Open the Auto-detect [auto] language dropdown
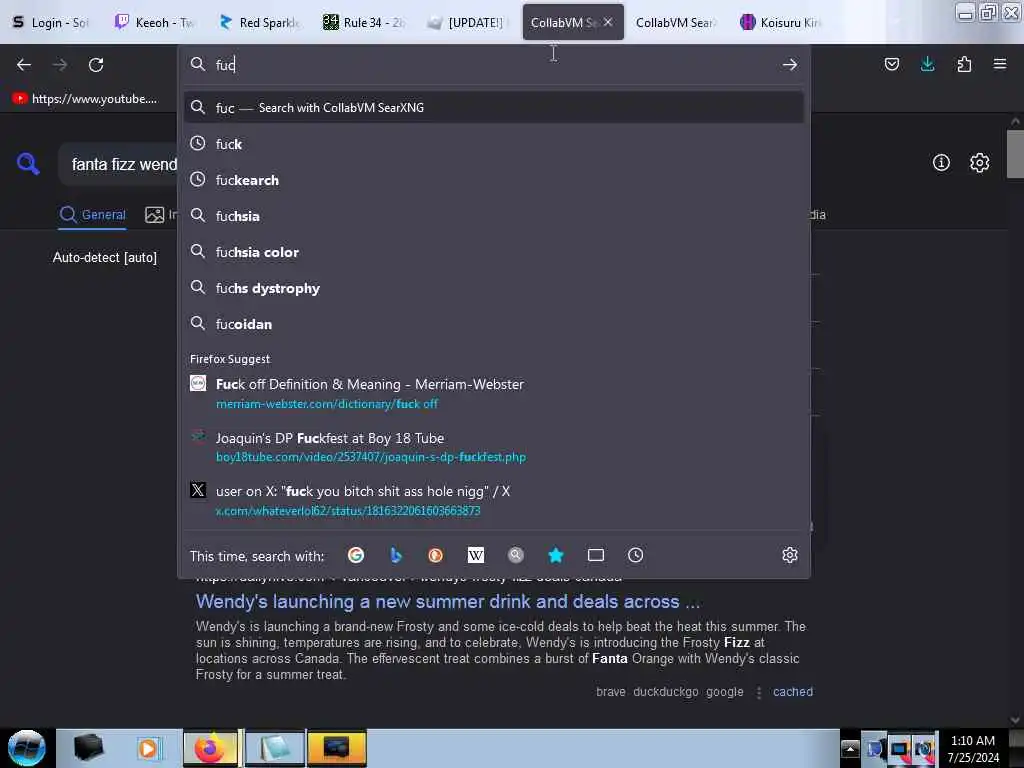 point(105,257)
